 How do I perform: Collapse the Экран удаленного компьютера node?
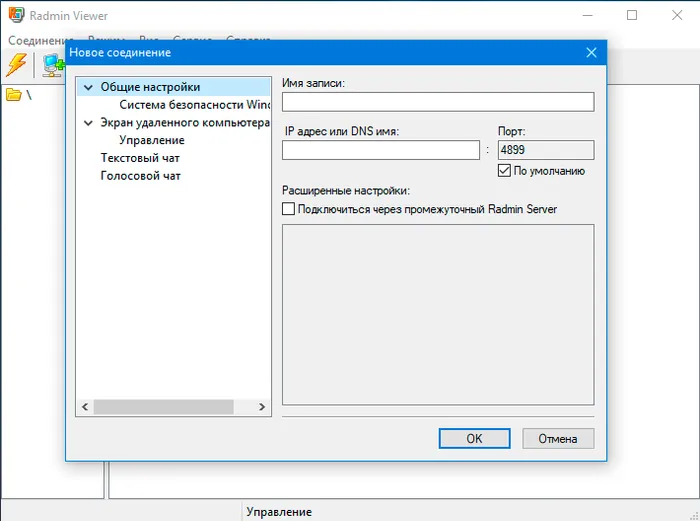(88, 123)
